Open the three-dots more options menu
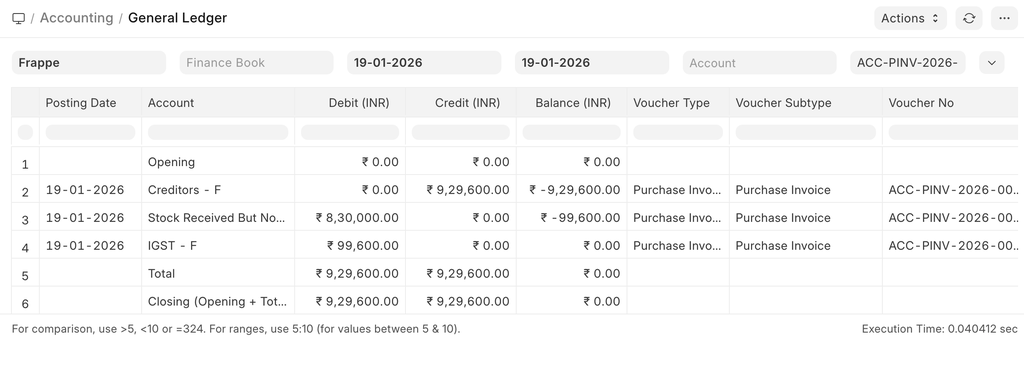The width and height of the screenshot is (1024, 366). tap(1004, 18)
